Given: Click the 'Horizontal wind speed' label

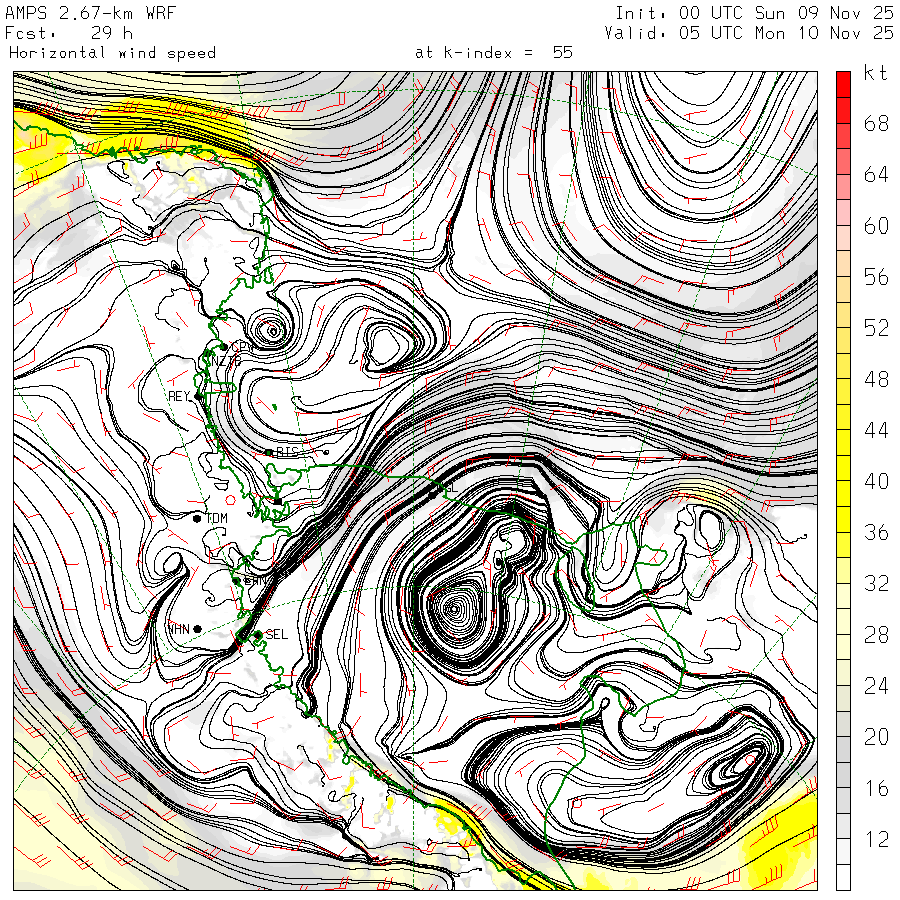Looking at the screenshot, I should tap(112, 52).
